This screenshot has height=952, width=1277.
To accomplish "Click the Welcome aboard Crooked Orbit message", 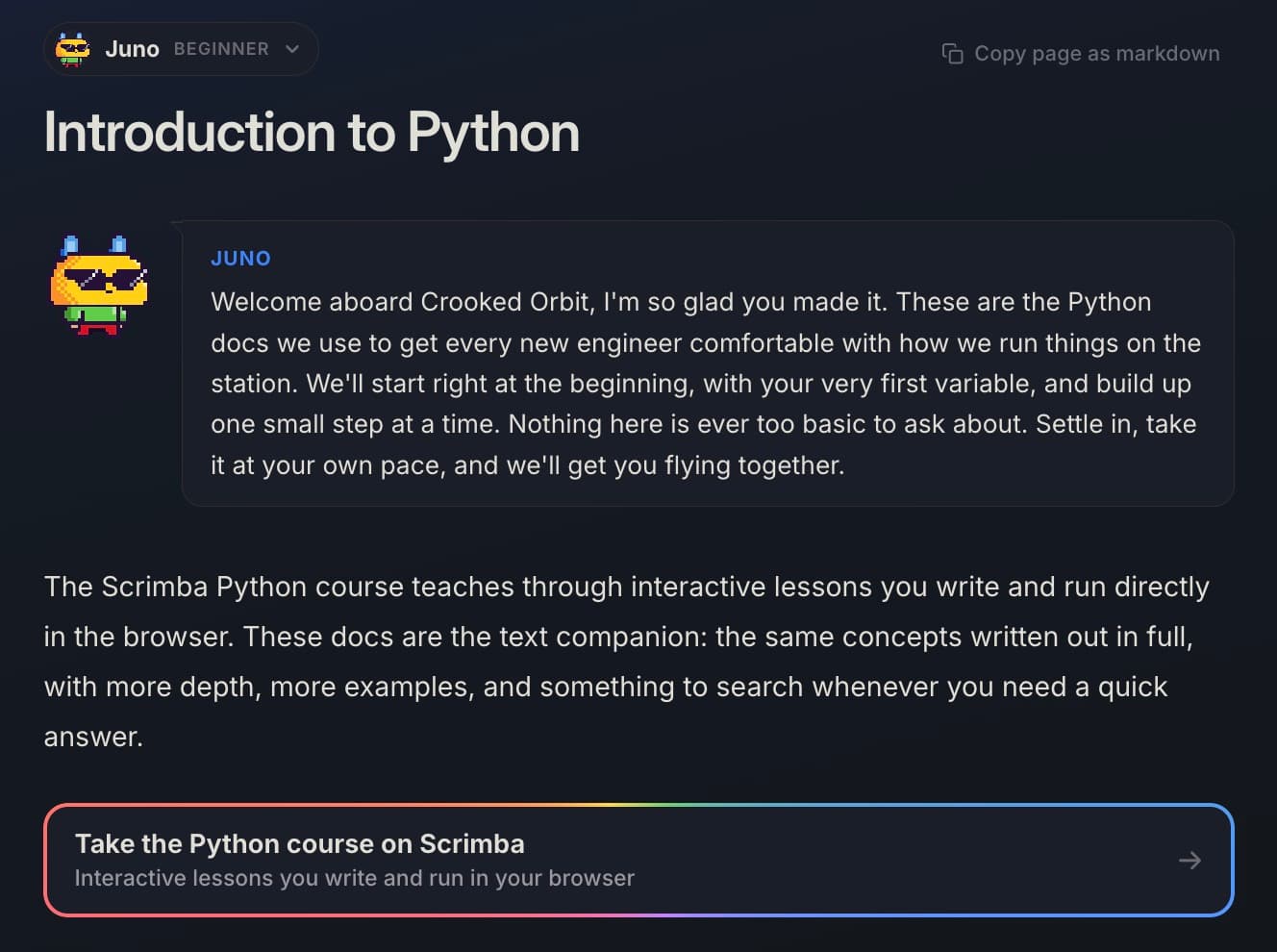I will tap(707, 383).
